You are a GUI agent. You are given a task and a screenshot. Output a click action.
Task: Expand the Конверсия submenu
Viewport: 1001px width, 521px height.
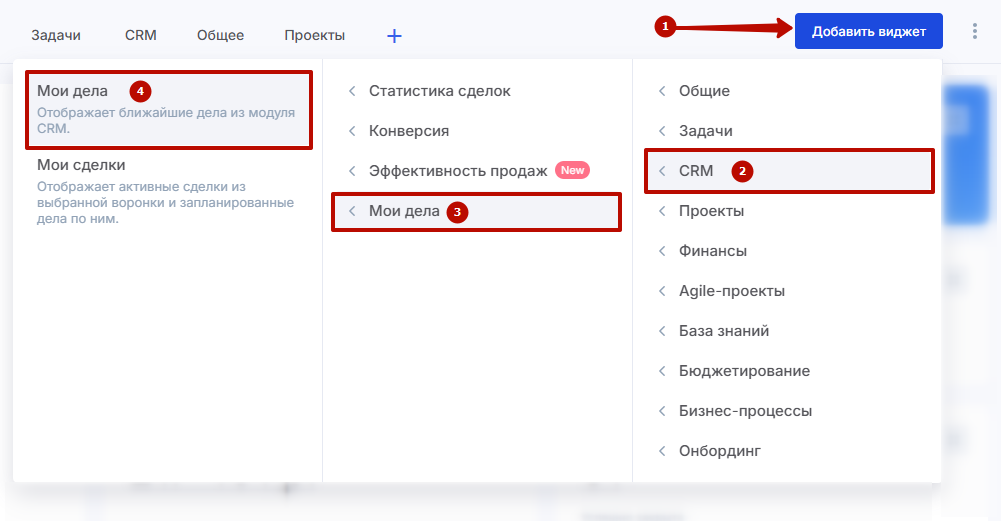[408, 131]
